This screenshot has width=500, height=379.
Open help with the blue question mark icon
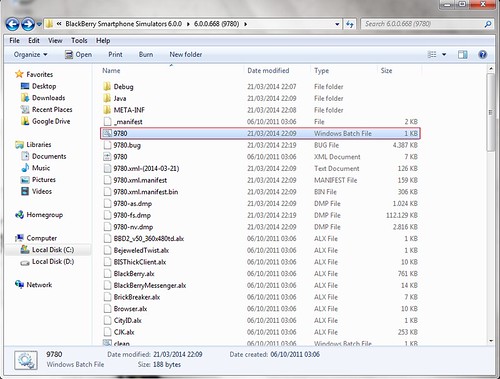tap(482, 54)
